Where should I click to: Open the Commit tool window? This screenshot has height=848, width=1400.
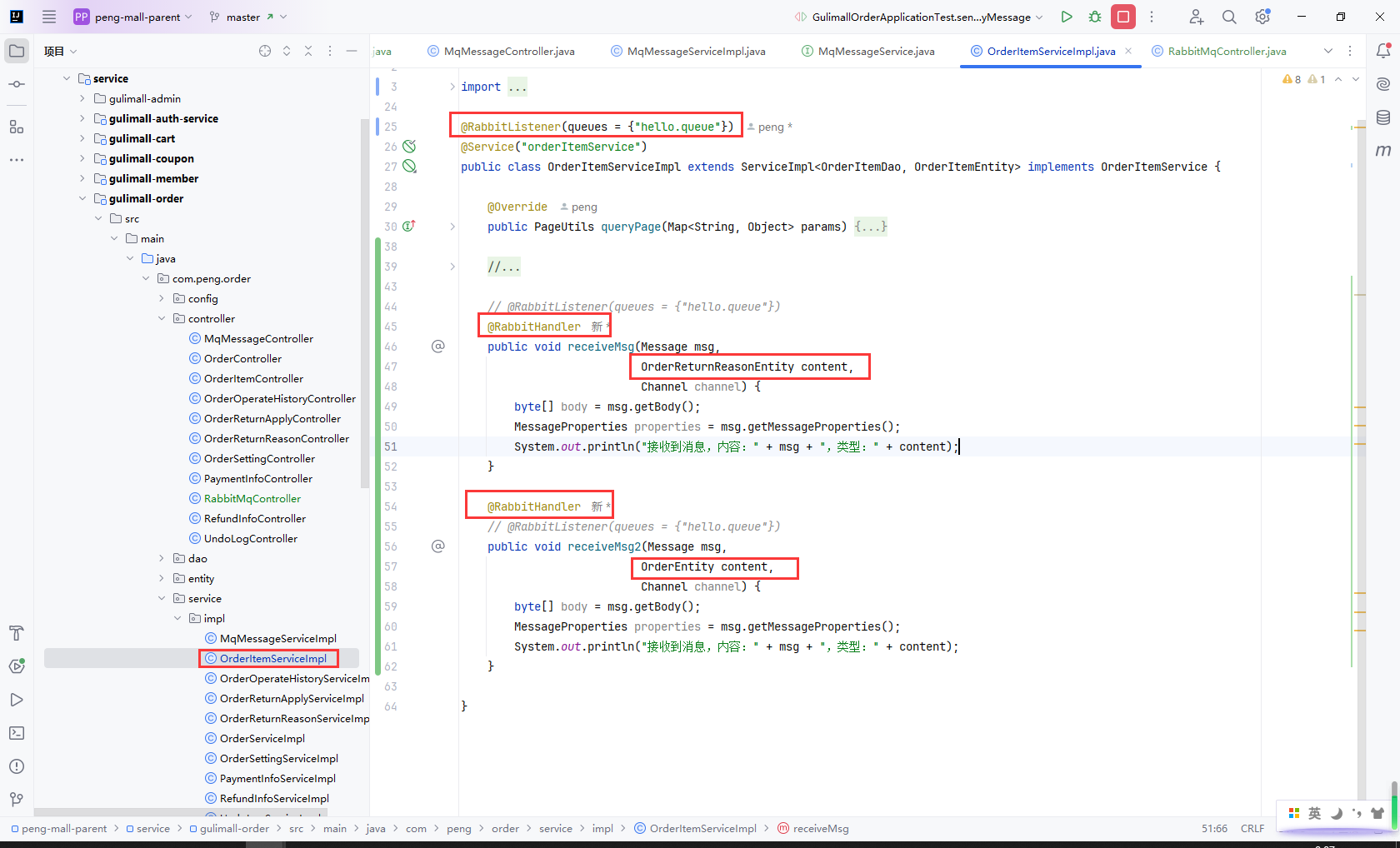(x=17, y=84)
